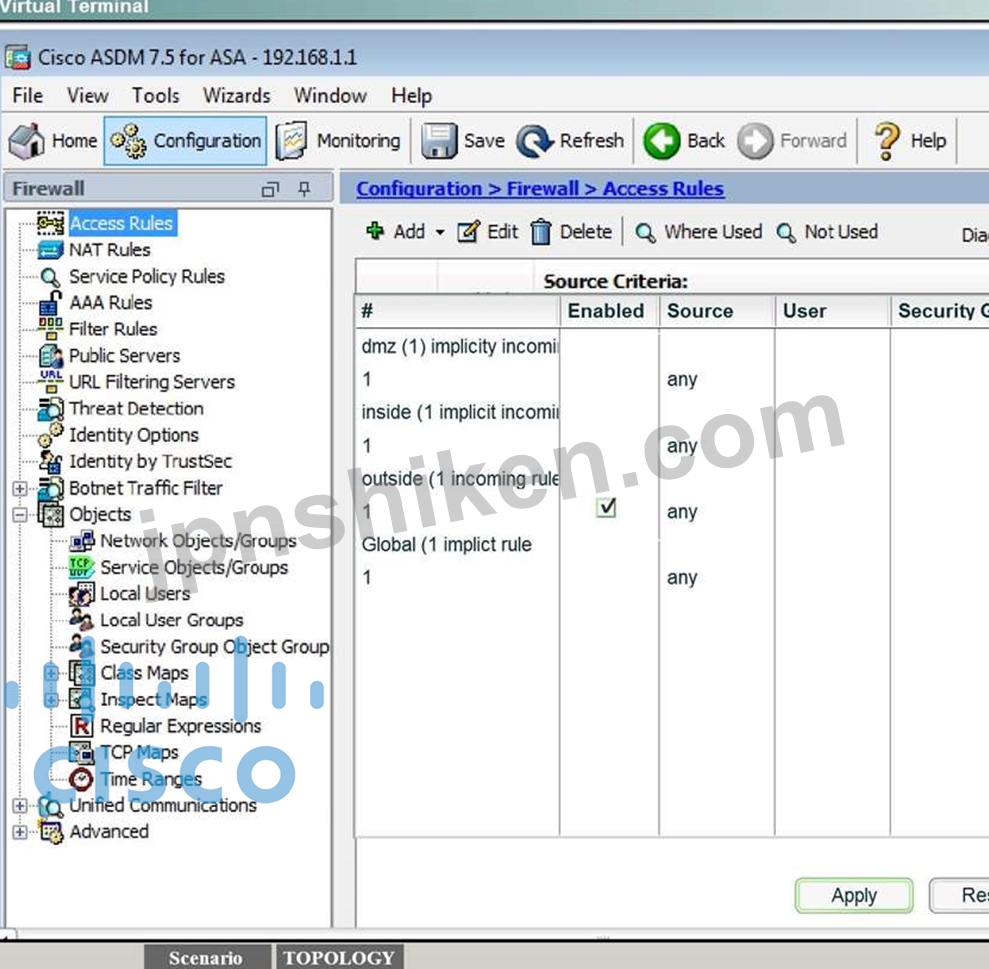The width and height of the screenshot is (989, 969).
Task: Follow Configuration > Firewall > Access Rules breadcrumb
Action: click(540, 189)
